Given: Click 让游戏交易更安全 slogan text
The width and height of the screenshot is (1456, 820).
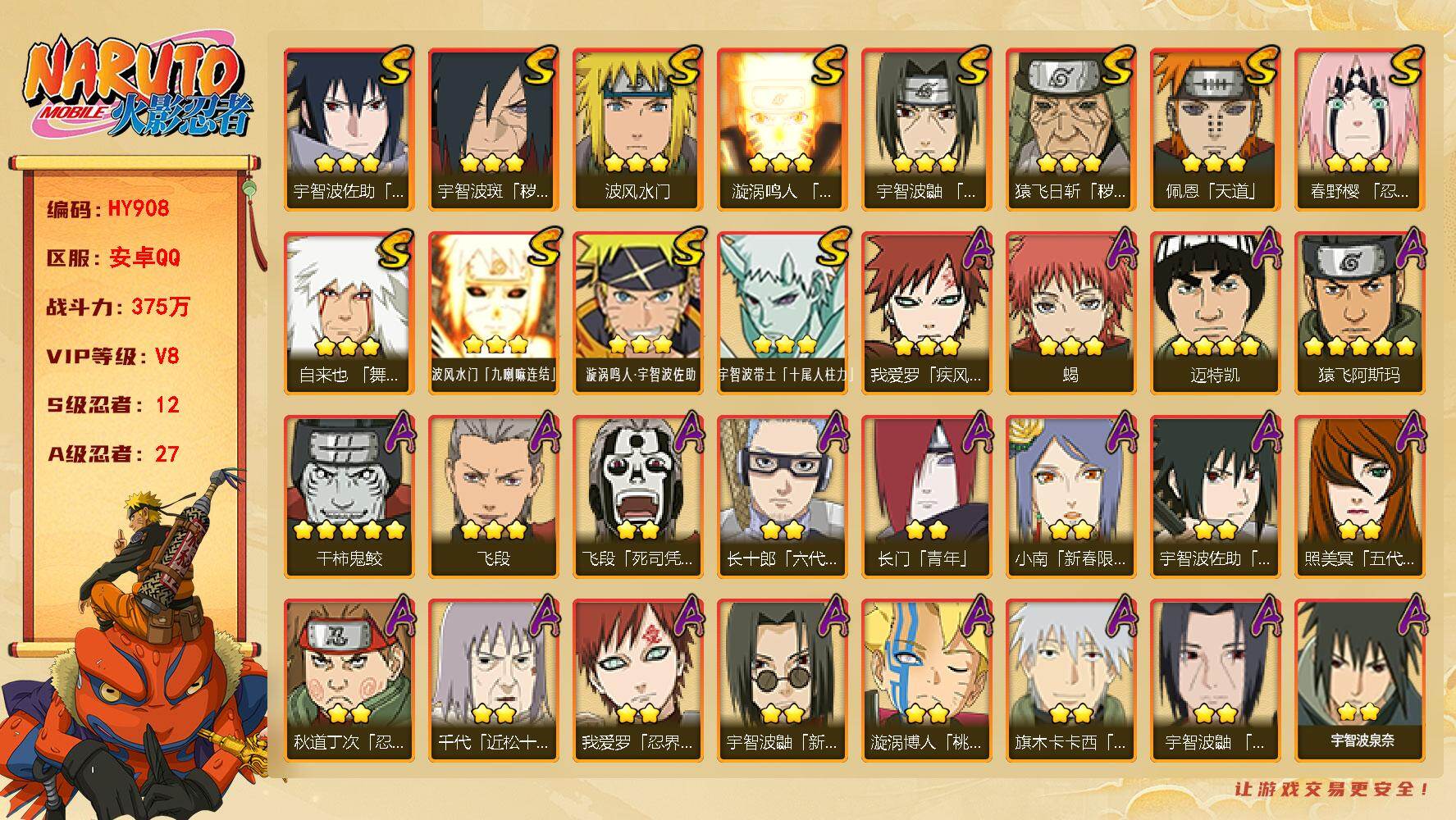Looking at the screenshot, I should coord(1332,790).
